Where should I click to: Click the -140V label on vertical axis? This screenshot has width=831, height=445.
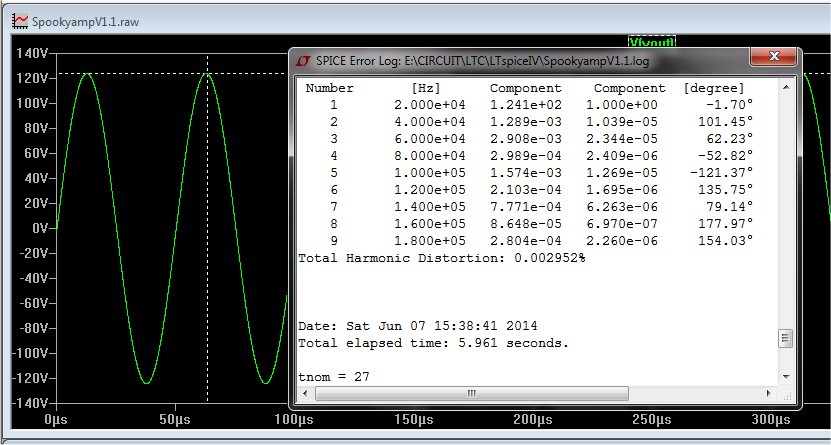click(x=30, y=403)
